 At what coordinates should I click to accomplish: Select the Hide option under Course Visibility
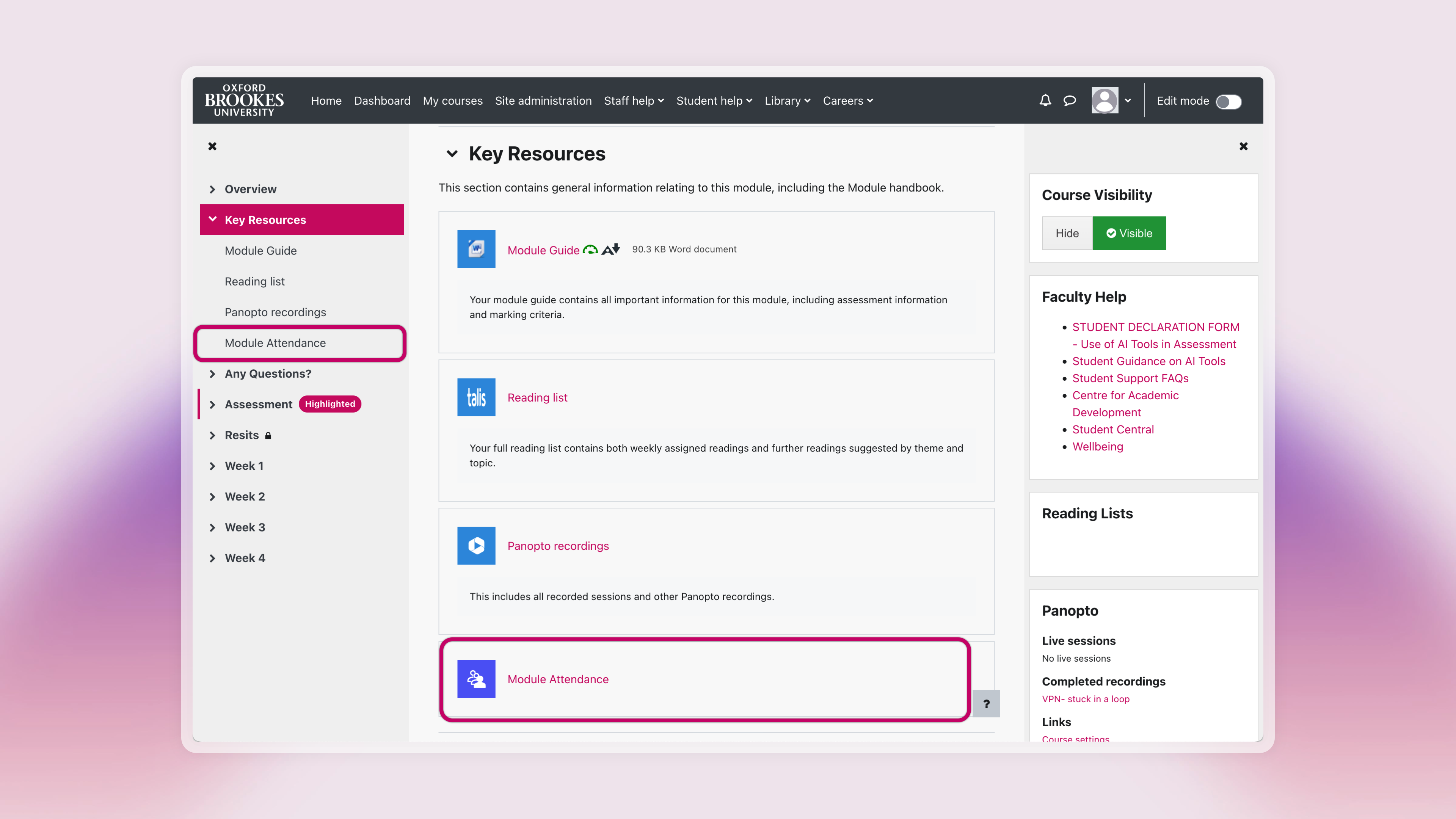pos(1067,233)
